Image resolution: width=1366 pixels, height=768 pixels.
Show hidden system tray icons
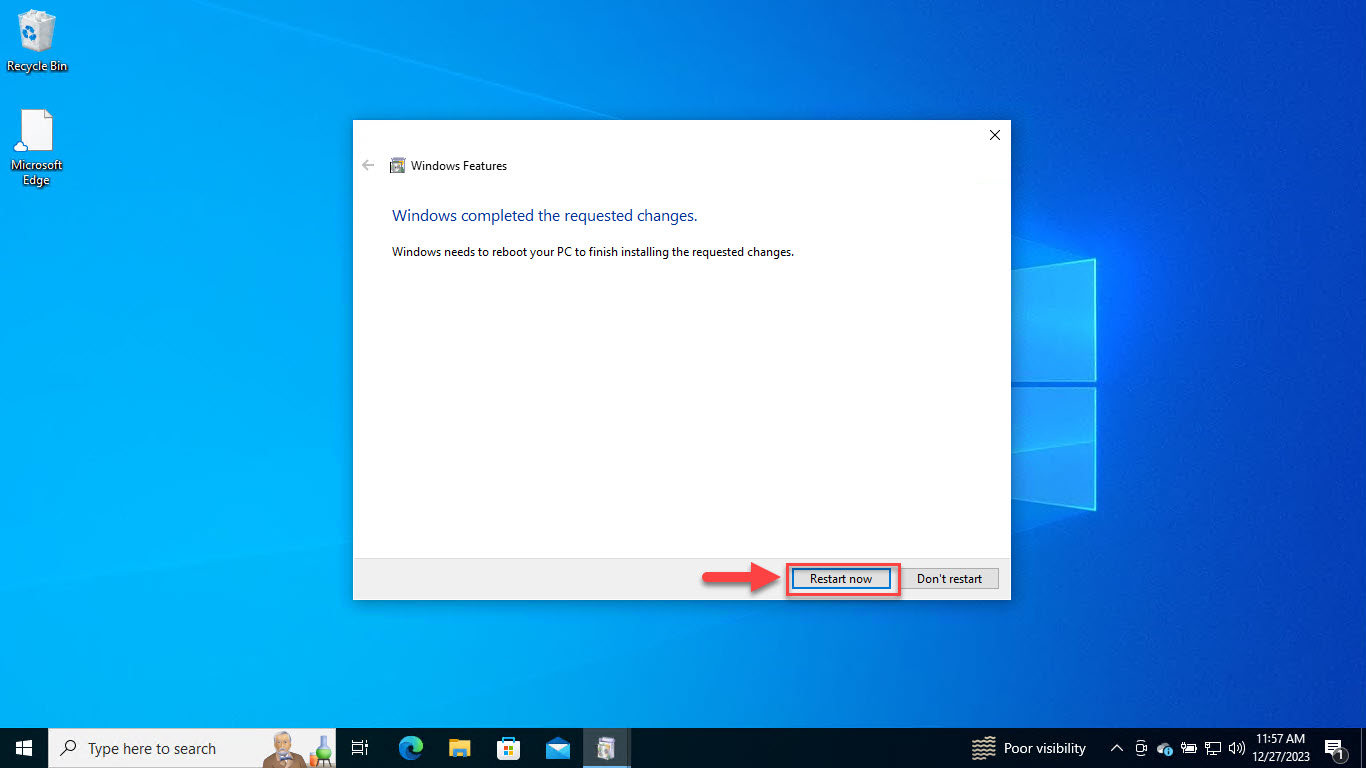click(1116, 748)
